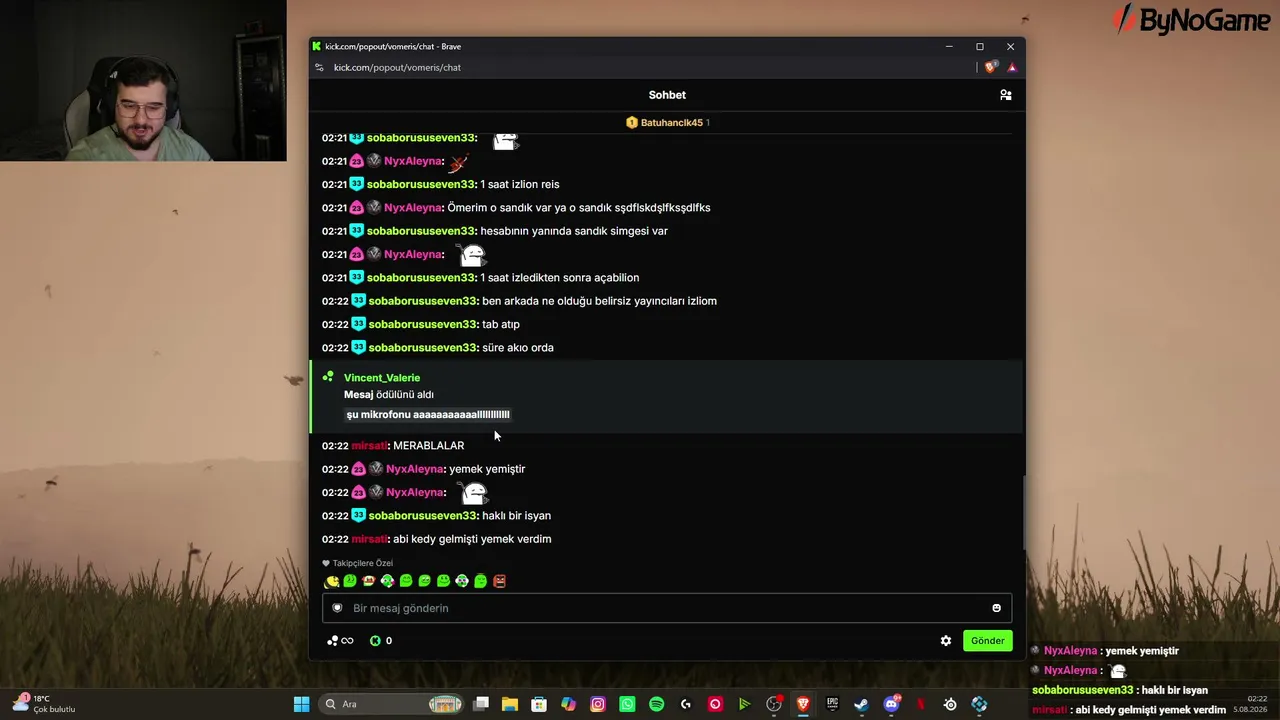Image resolution: width=1280 pixels, height=720 pixels.
Task: Click the message 'süre akıo orda'
Action: coord(518,348)
